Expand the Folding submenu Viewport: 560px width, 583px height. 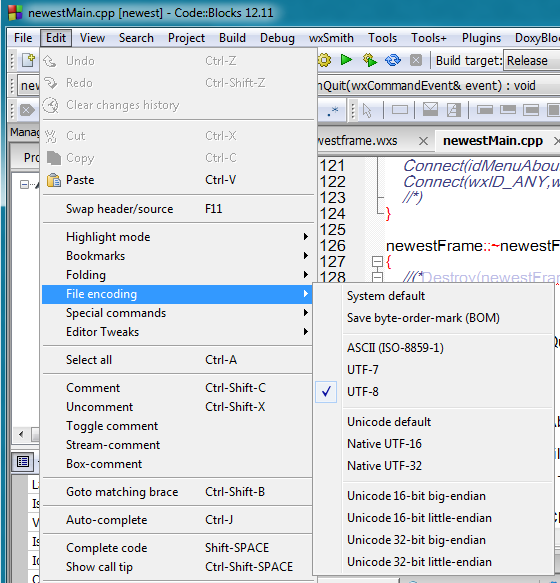point(177,275)
